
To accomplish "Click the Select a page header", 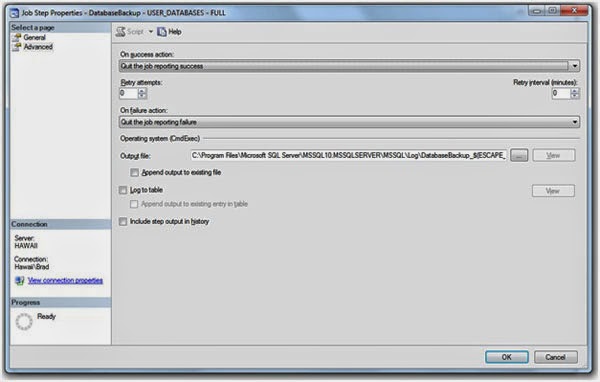I will 60,28.
